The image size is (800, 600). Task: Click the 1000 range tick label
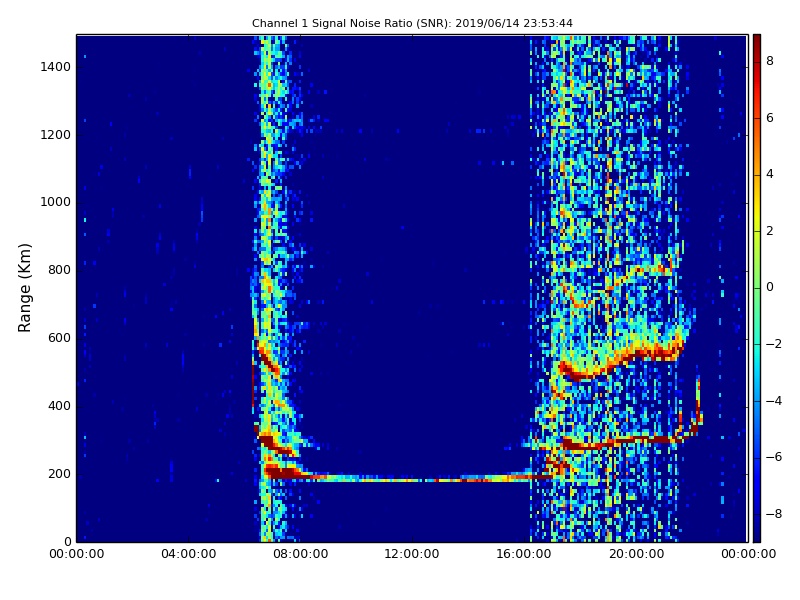(56, 202)
